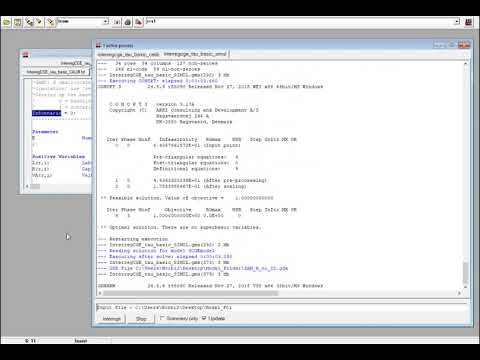This screenshot has height=360, width=480.
Task: Click the C O N O P T 3 heading
Action: pos(128,104)
